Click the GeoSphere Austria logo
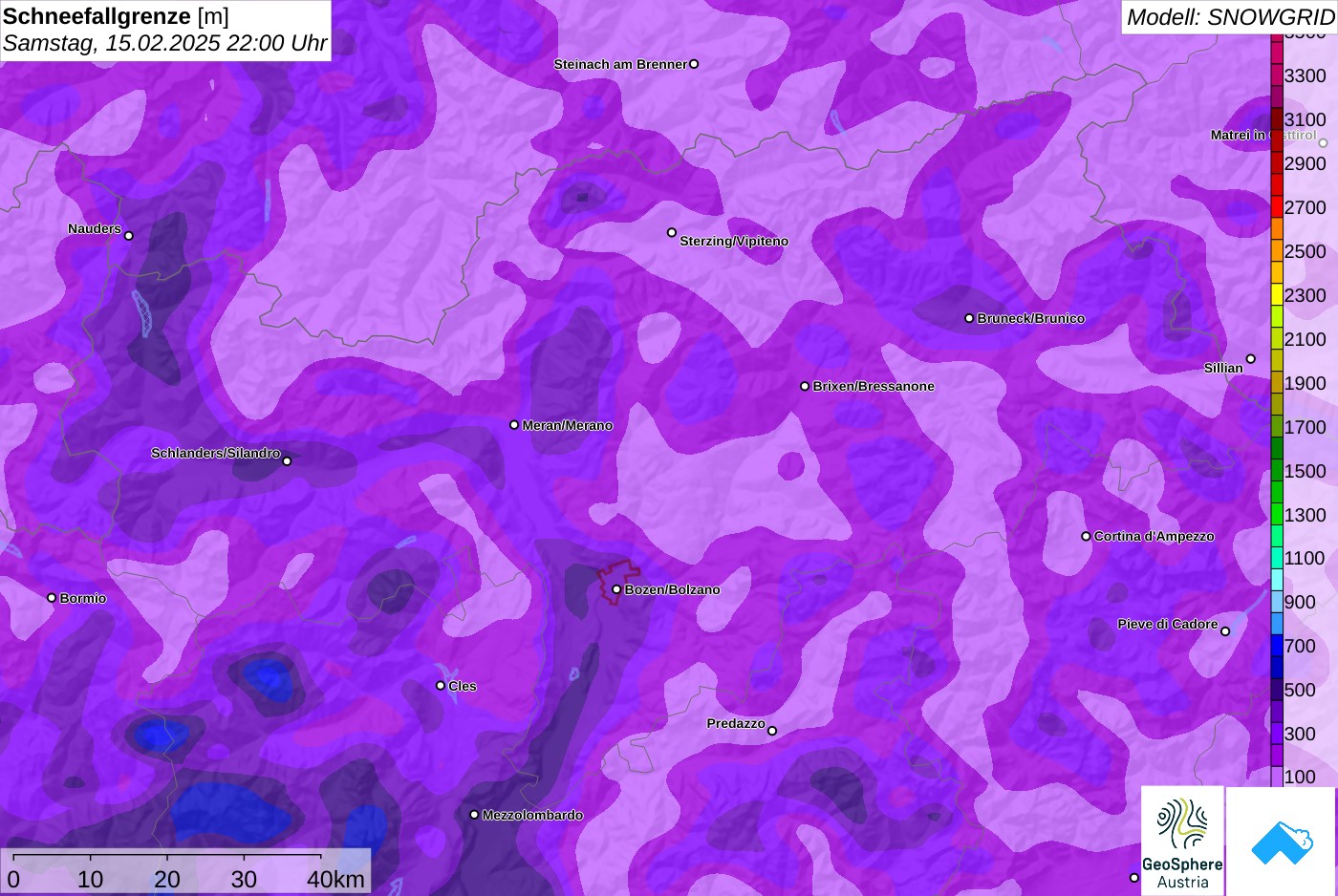 [x=1182, y=842]
